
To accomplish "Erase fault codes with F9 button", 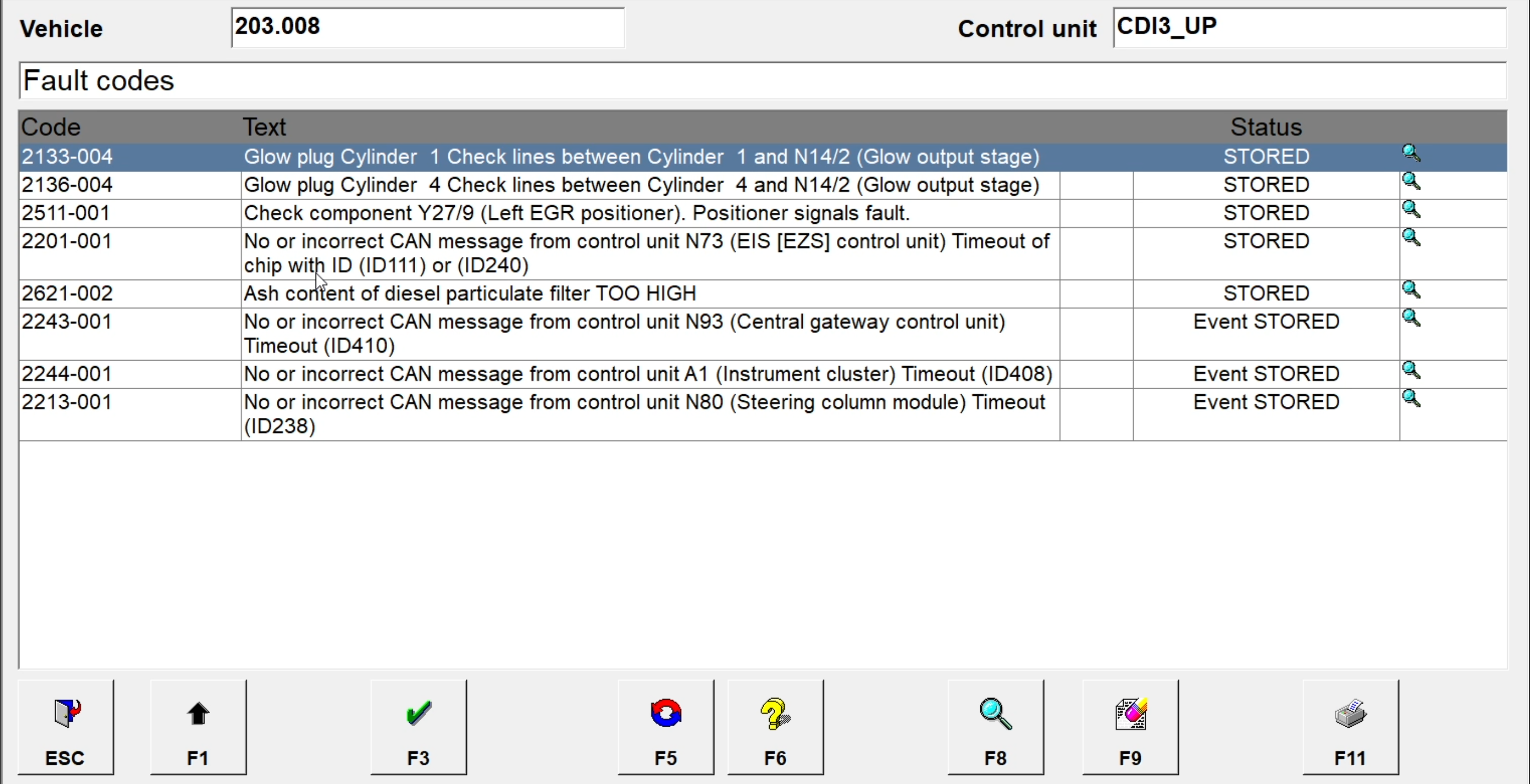I will (1130, 727).
